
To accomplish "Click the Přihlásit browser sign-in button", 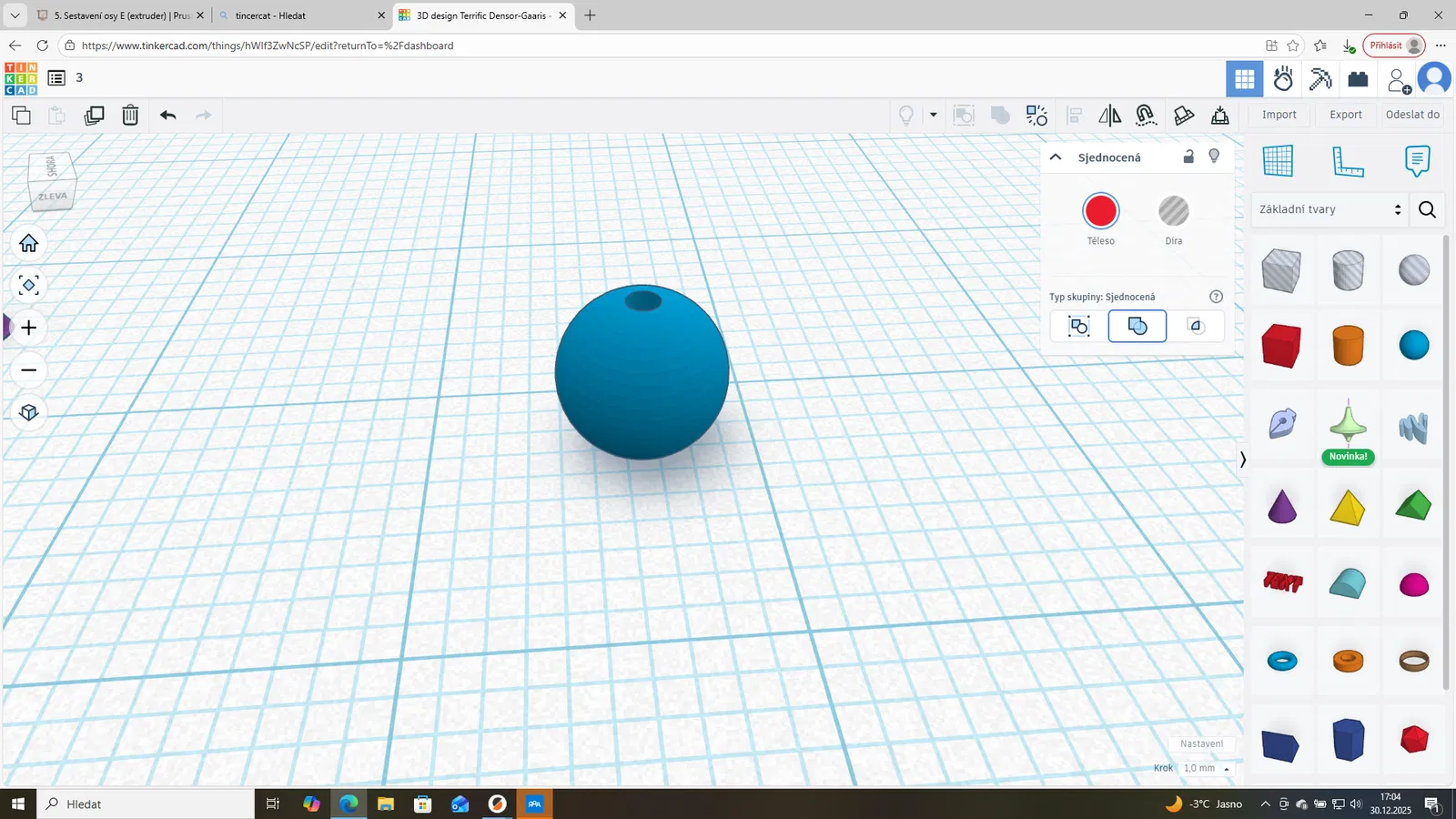I will click(1393, 45).
